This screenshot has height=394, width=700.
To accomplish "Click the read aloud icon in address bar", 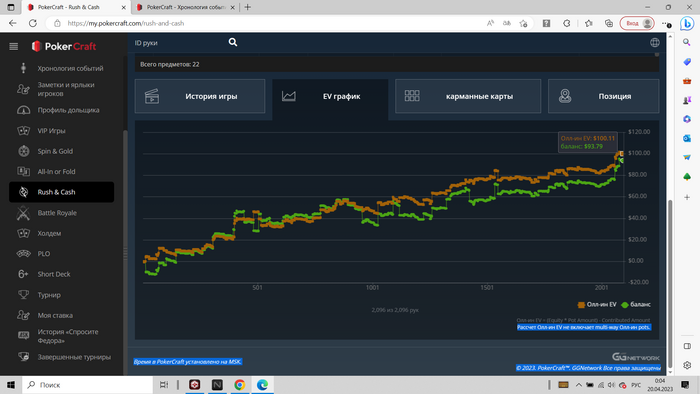I will click(490, 23).
